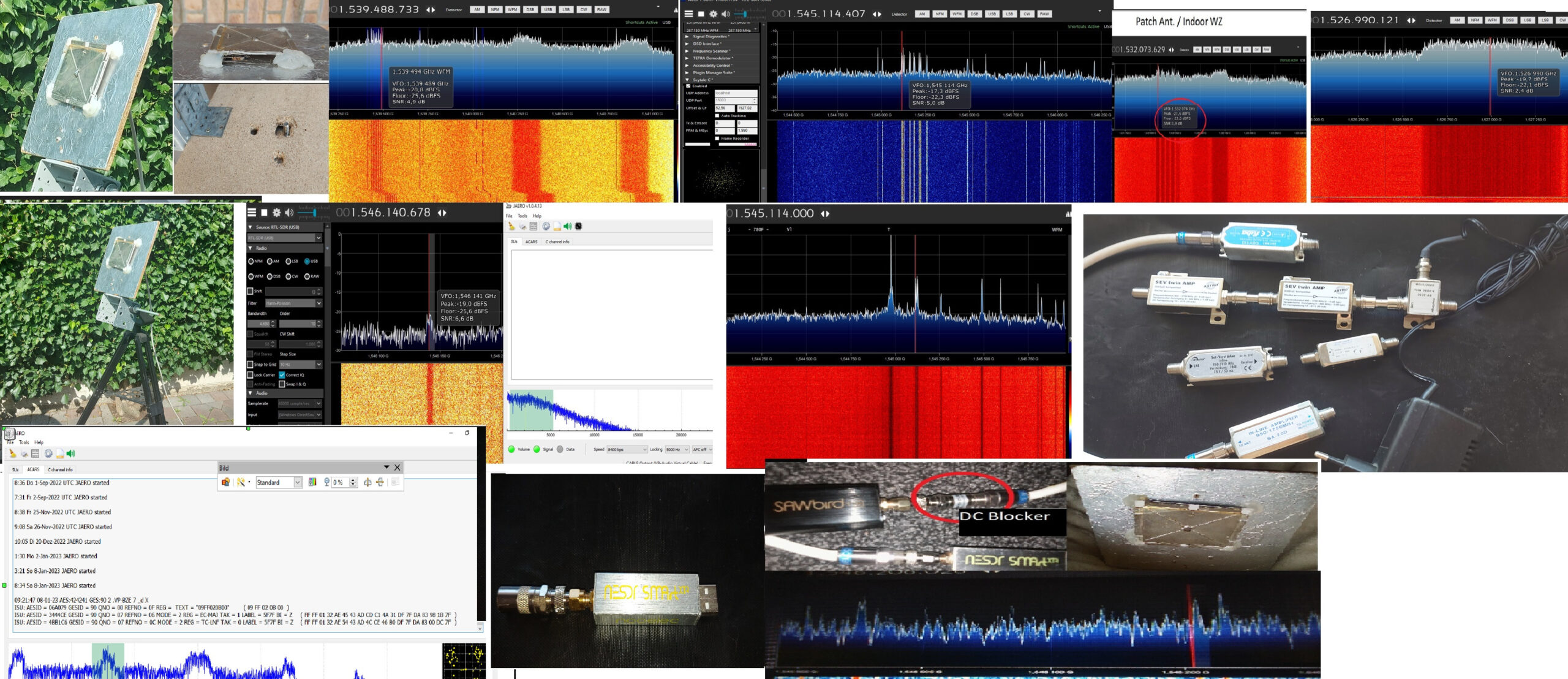This screenshot has width=1568, height=679.
Task: Enable the Snap to Grid checkbox
Action: click(x=250, y=365)
